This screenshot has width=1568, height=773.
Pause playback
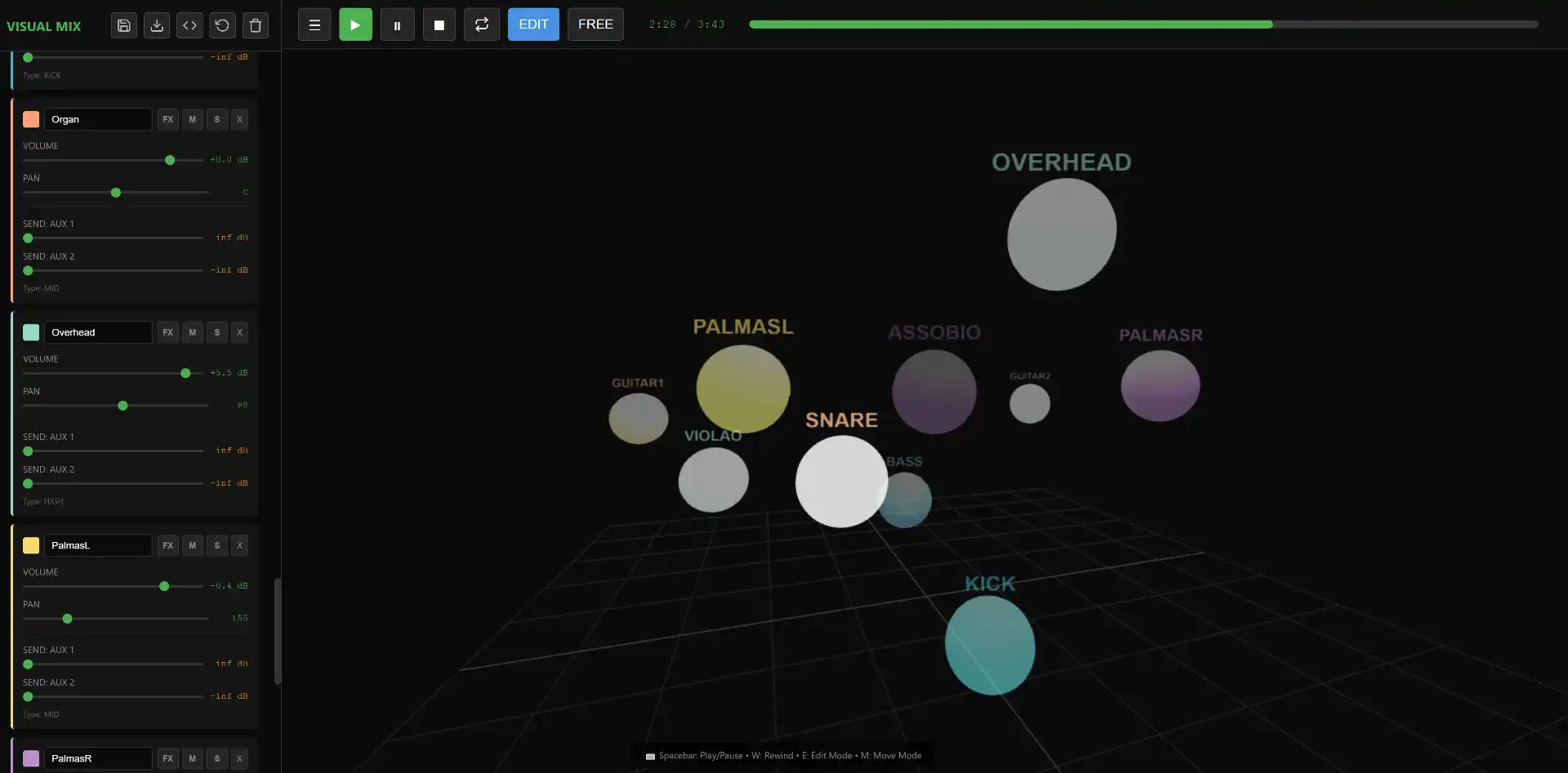tap(397, 24)
